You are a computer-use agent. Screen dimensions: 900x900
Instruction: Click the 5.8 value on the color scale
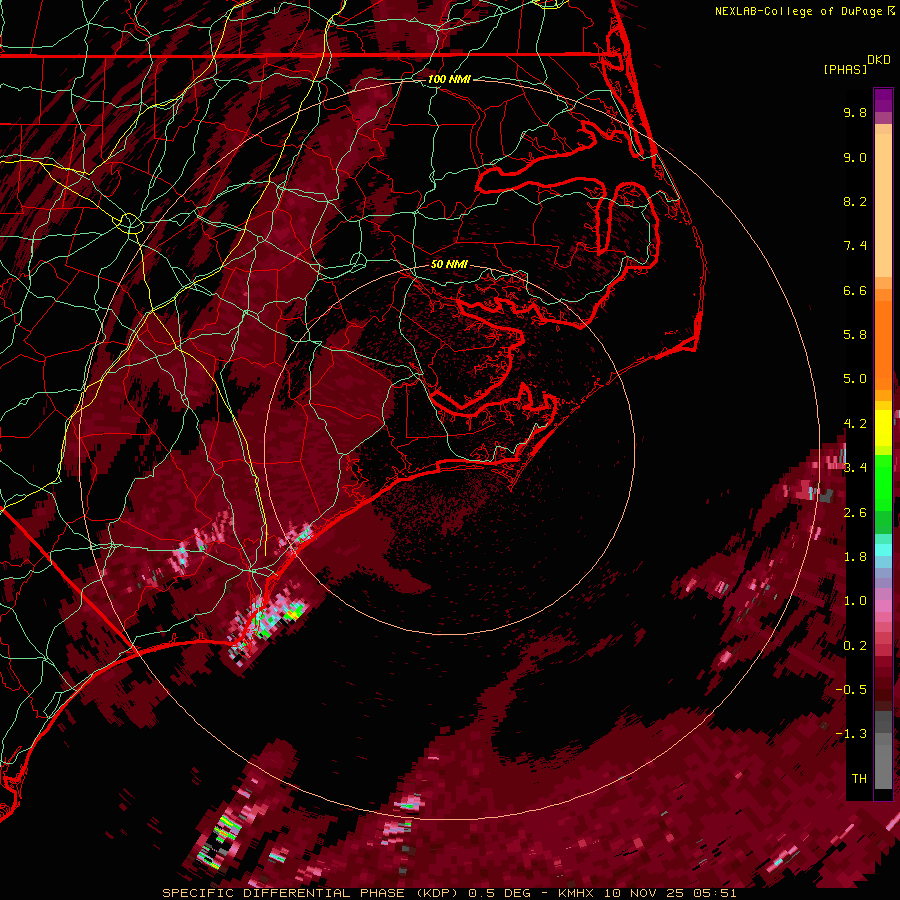[855, 335]
